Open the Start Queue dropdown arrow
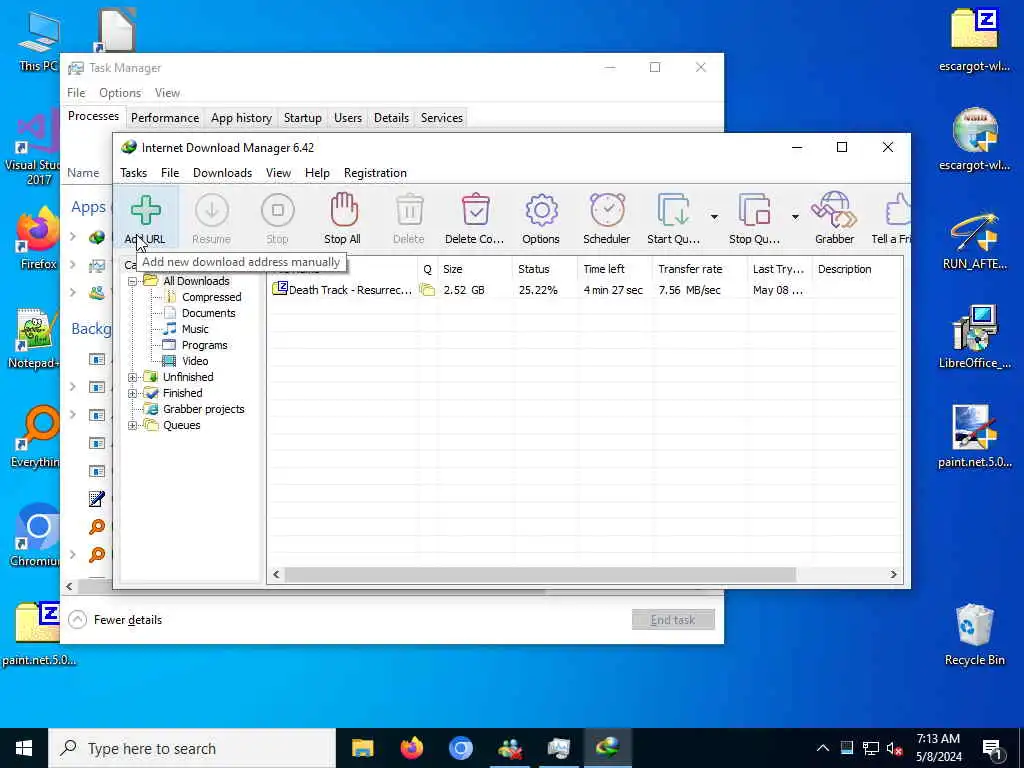This screenshot has height=768, width=1024. point(714,217)
